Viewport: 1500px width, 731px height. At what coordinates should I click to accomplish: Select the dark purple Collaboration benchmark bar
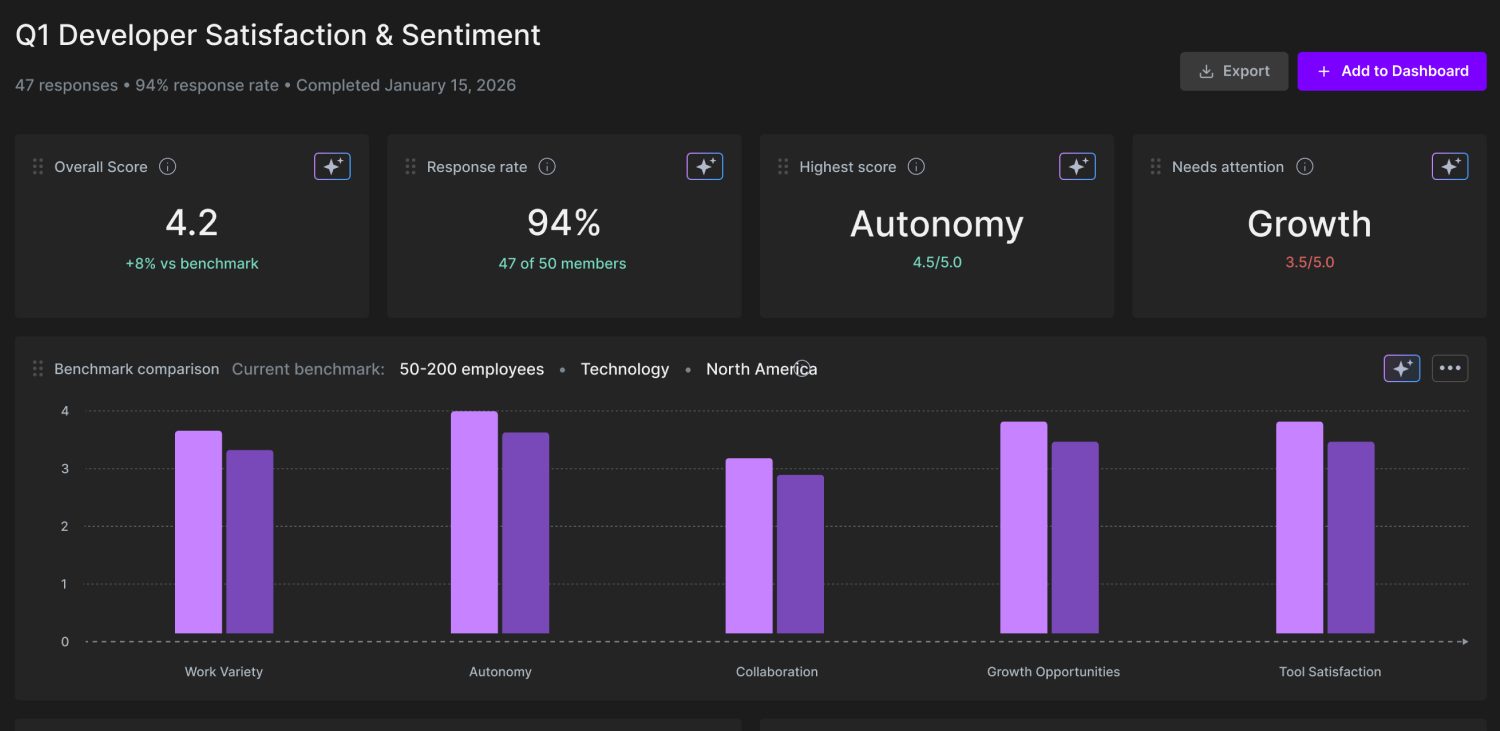tap(800, 554)
